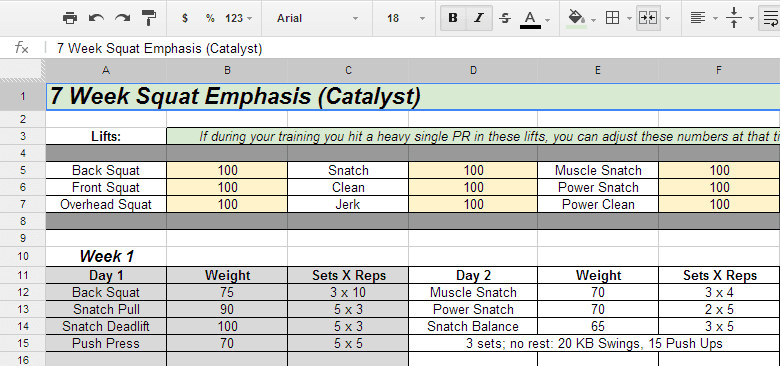Open the font size 18 dropdown

pyautogui.click(x=405, y=18)
